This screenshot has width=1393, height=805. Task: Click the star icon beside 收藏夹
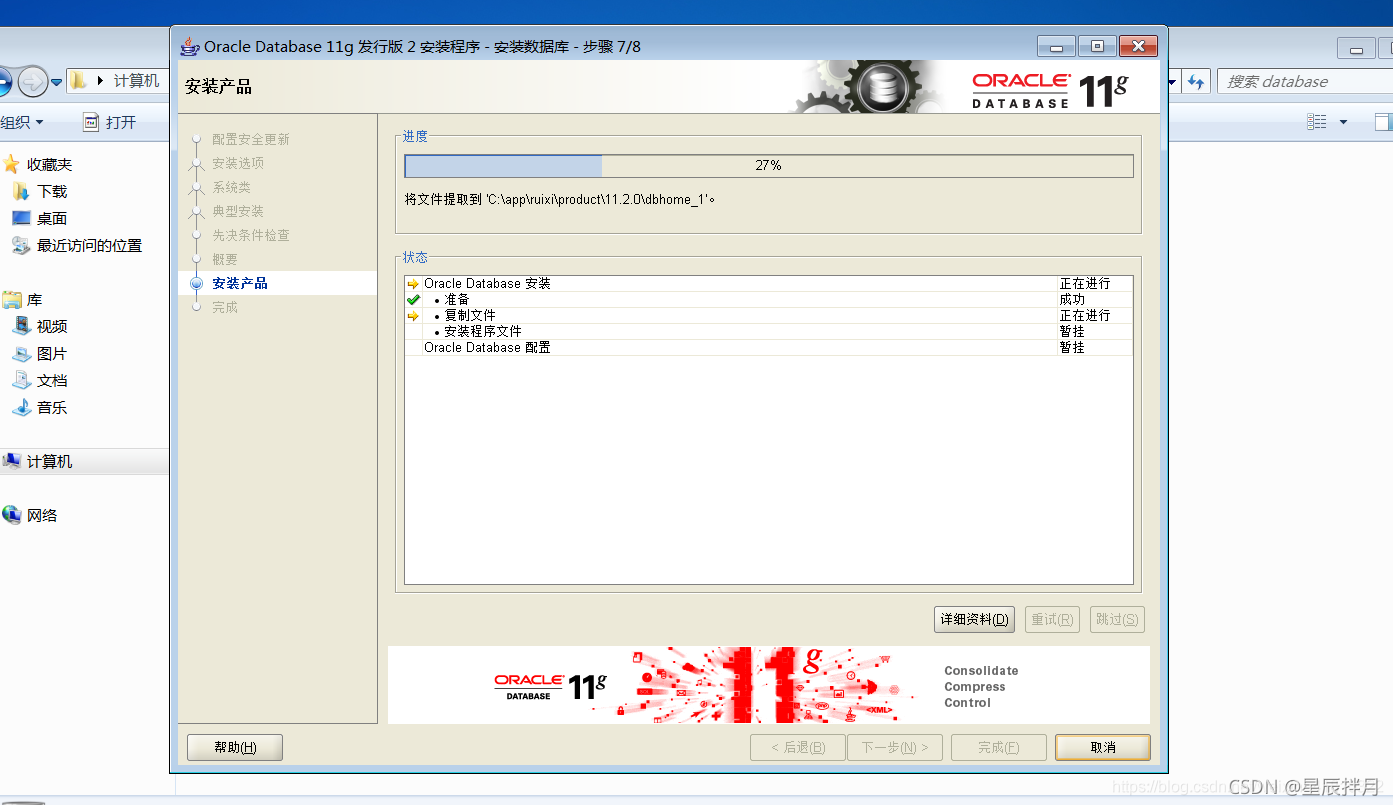point(11,164)
